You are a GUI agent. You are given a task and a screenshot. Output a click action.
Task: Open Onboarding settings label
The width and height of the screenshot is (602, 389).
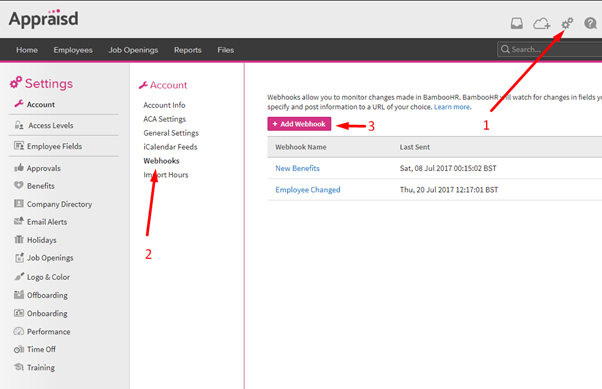47,313
